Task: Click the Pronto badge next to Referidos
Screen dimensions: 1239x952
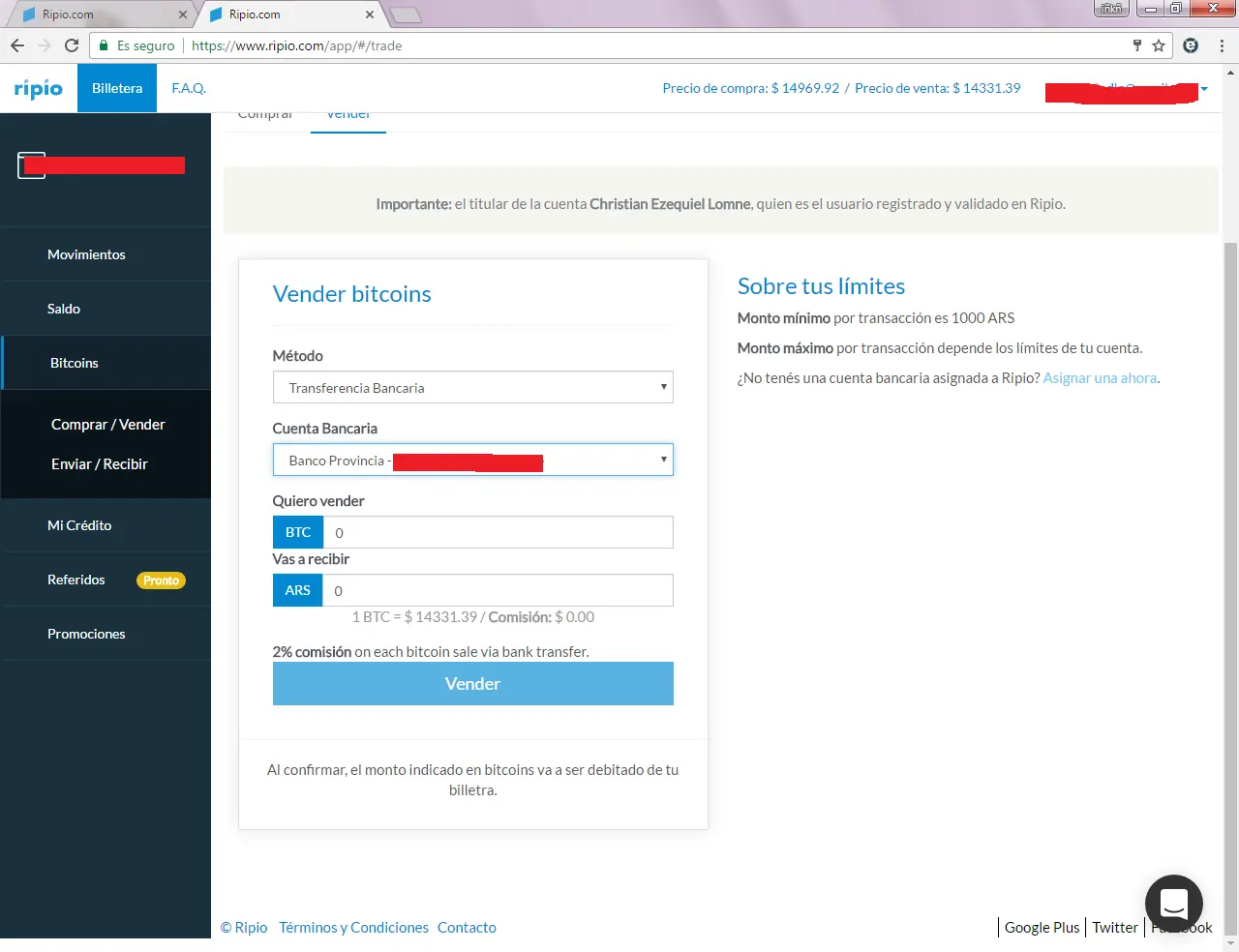Action: [x=161, y=580]
